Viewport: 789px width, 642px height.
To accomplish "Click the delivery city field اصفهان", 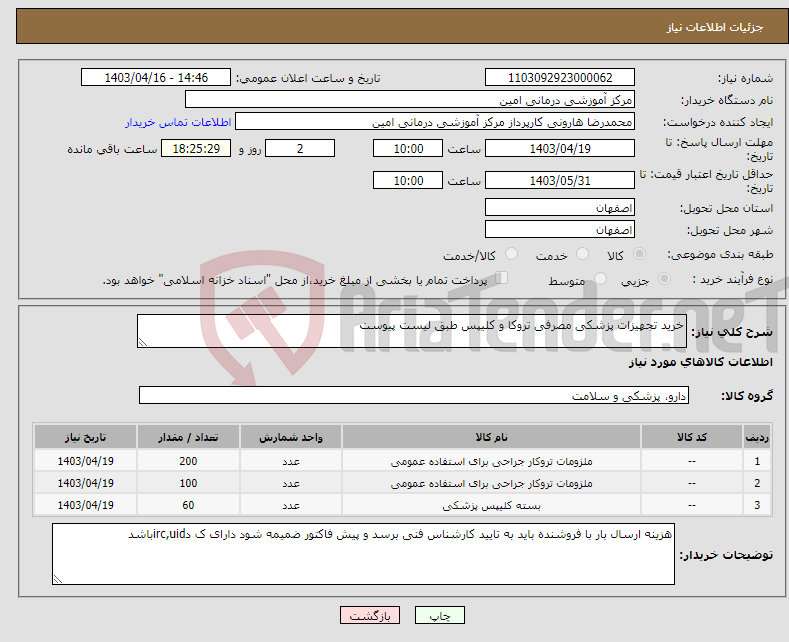I will [x=560, y=229].
